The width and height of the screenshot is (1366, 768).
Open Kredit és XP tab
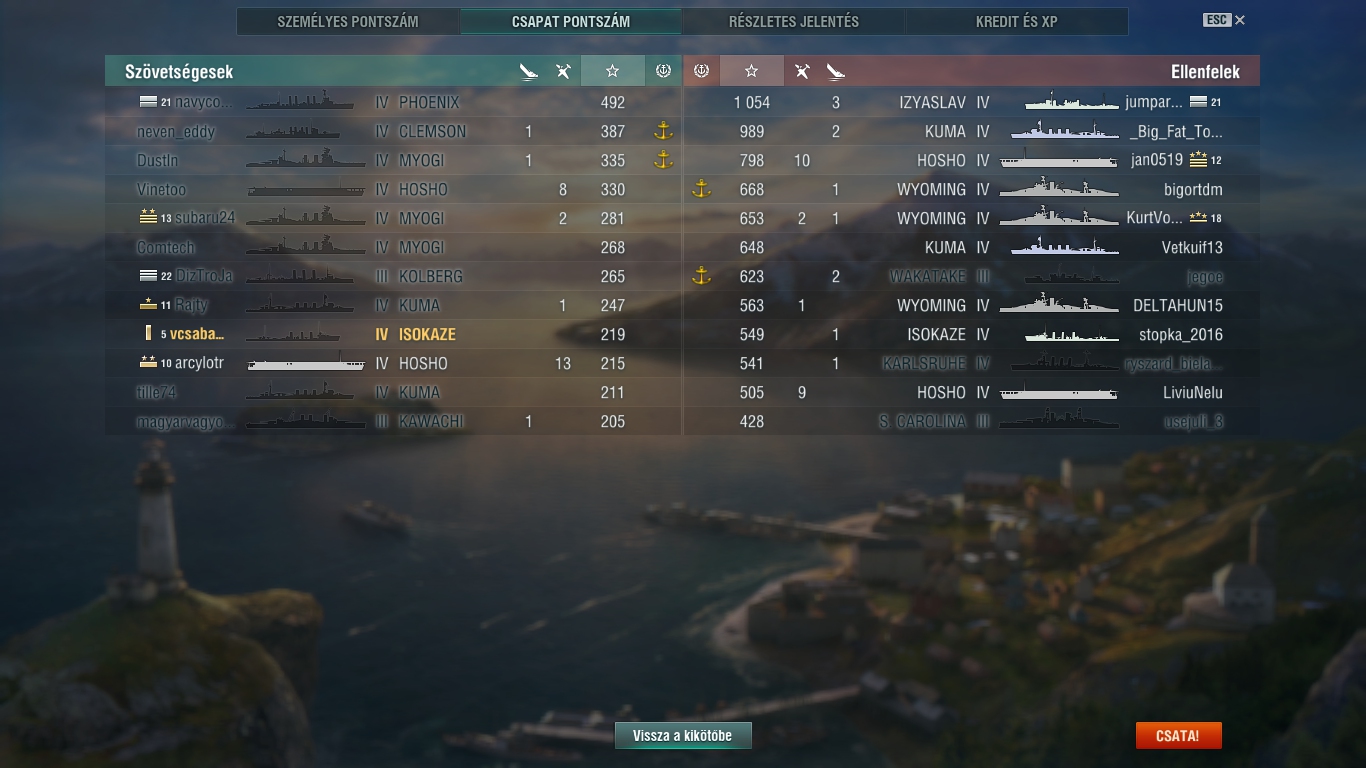coord(1017,21)
